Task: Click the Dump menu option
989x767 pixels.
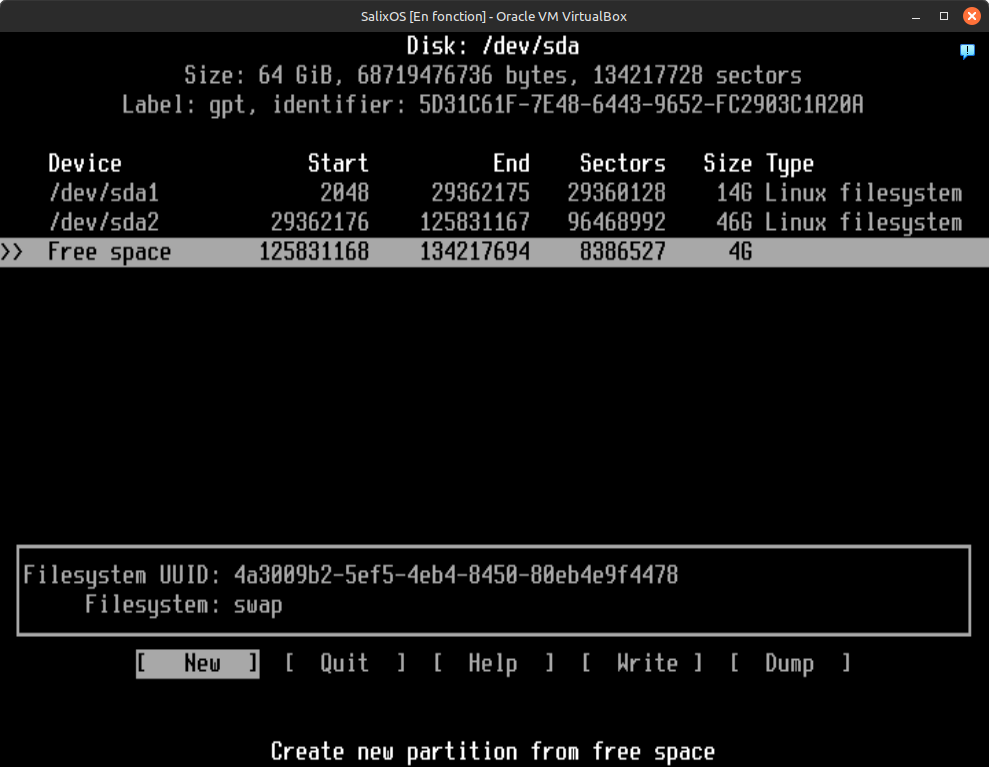Action: (x=789, y=663)
